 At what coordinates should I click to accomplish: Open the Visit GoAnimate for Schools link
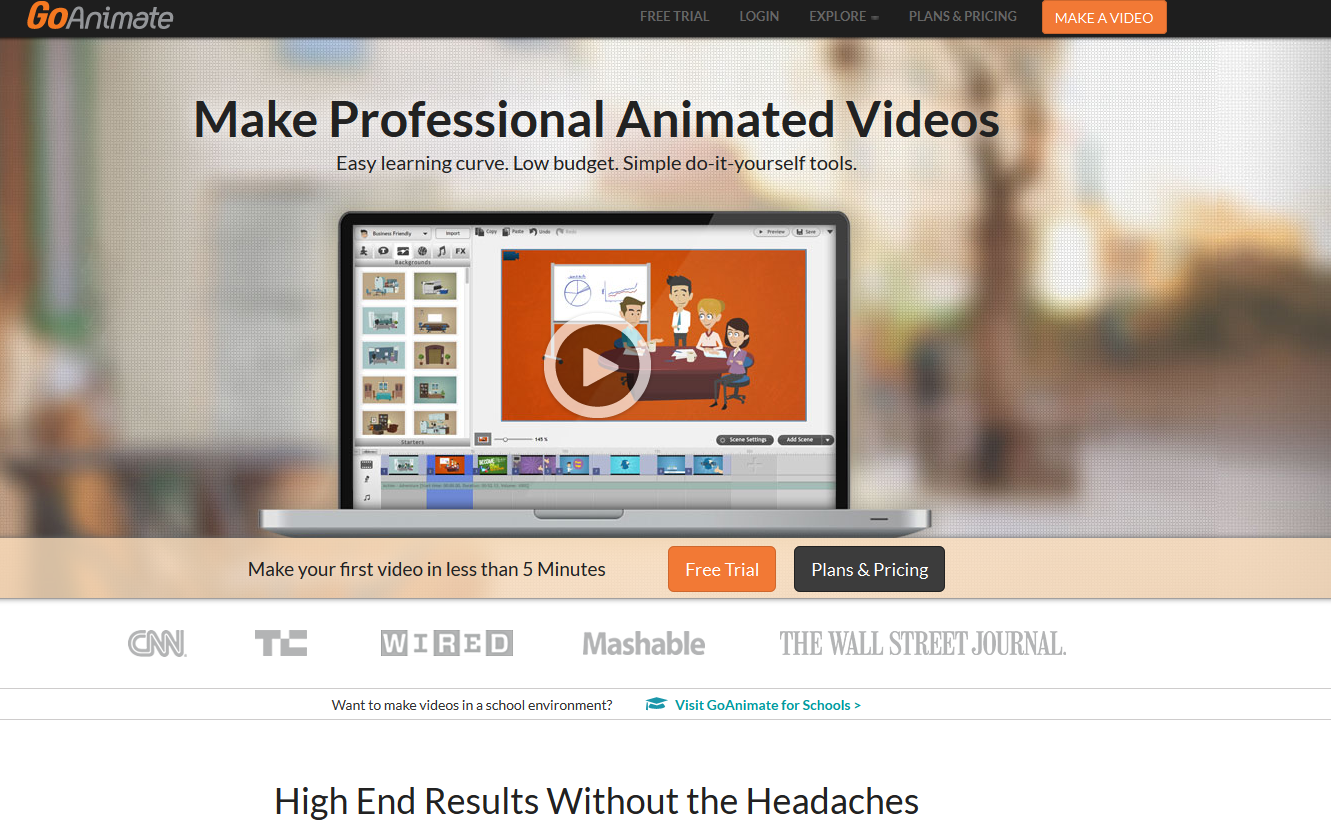pos(767,705)
